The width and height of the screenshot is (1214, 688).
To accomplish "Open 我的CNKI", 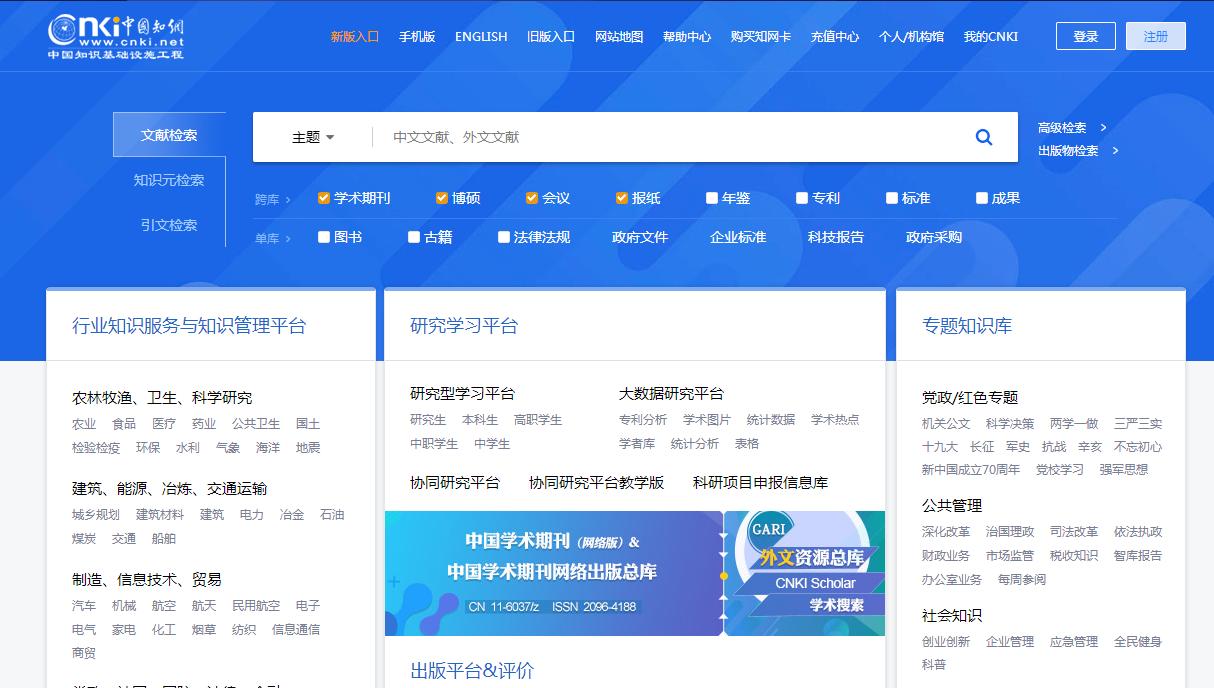I will pyautogui.click(x=991, y=36).
